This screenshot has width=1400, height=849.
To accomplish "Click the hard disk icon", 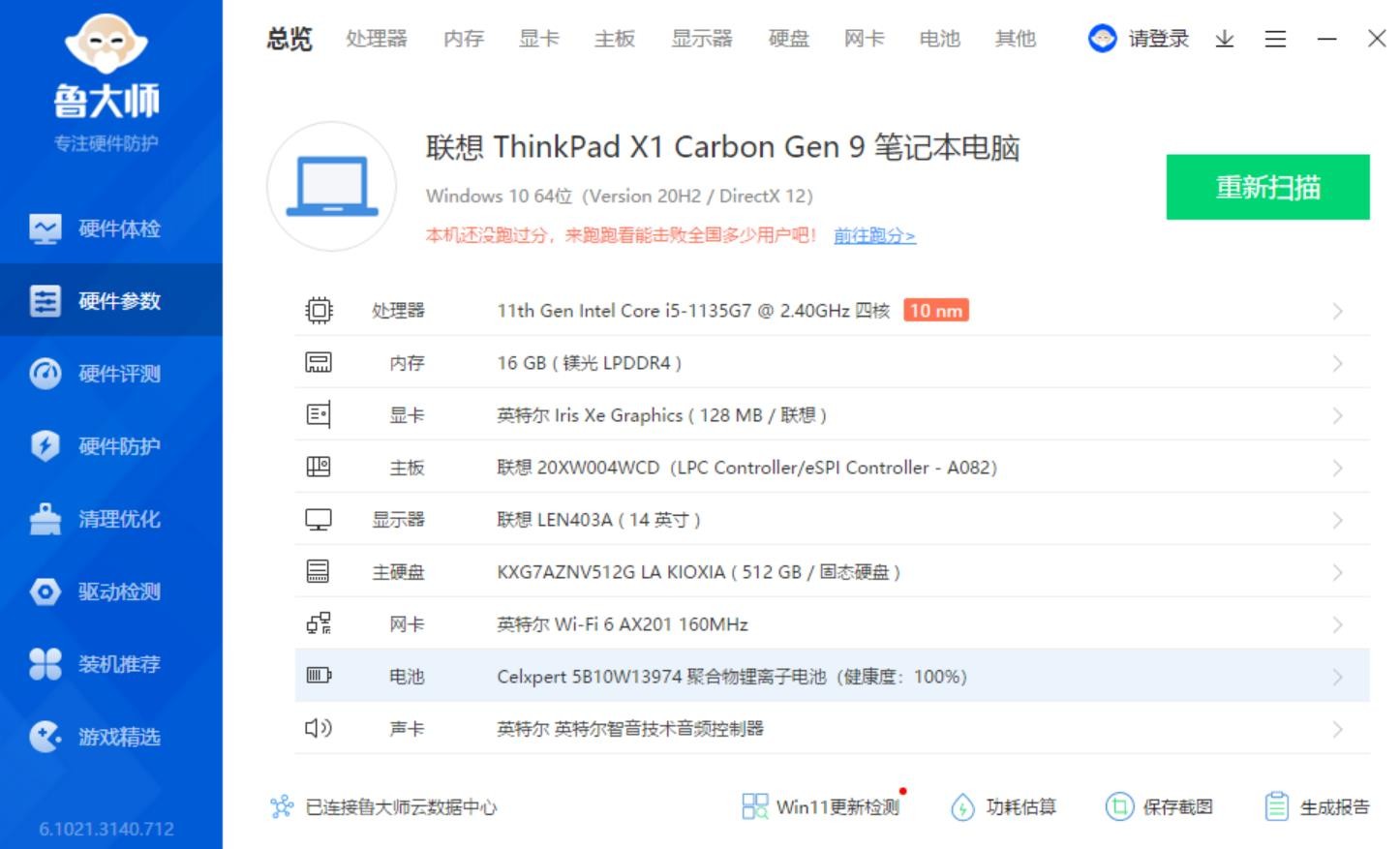I will pyautogui.click(x=318, y=571).
